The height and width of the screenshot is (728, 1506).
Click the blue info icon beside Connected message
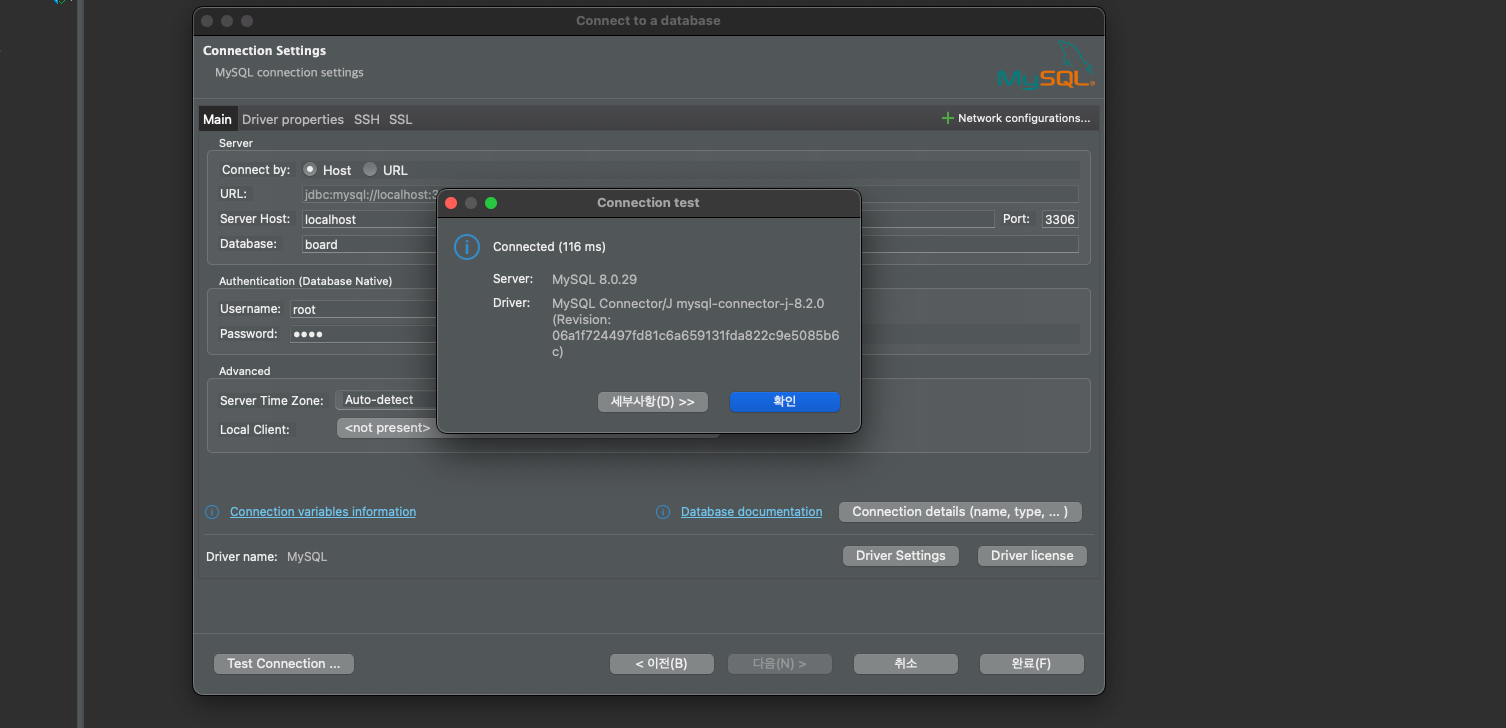click(x=467, y=247)
